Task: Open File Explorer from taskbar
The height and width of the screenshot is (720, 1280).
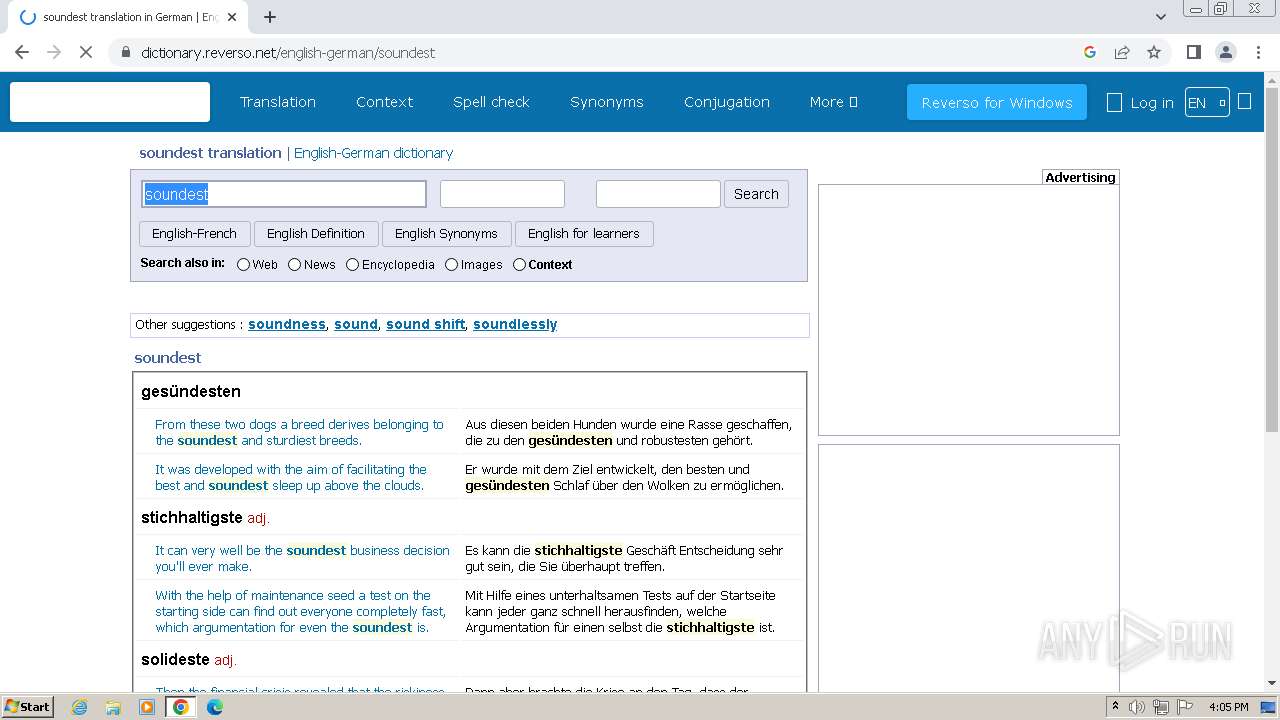Action: (113, 707)
